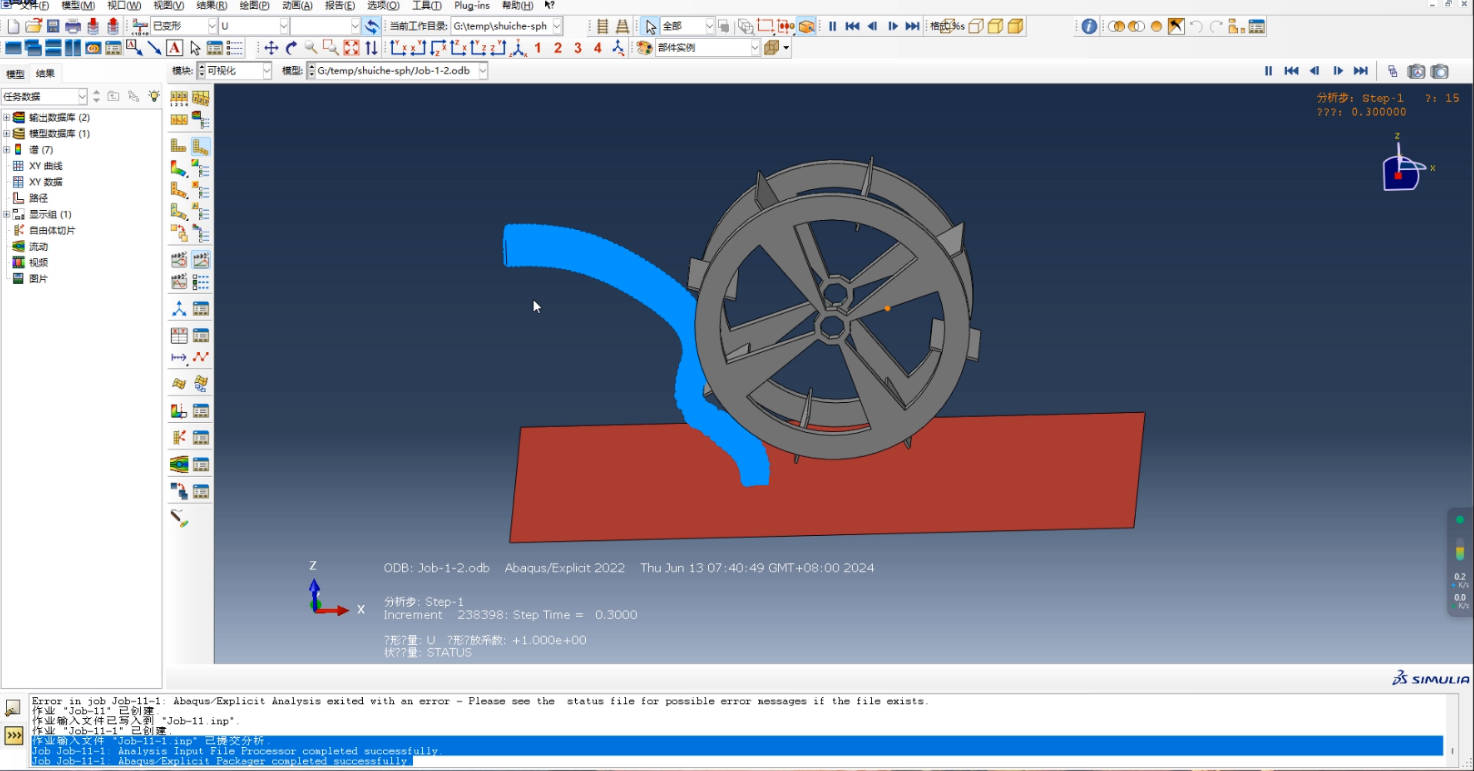Go to next frame in top toolbar

[x=893, y=26]
